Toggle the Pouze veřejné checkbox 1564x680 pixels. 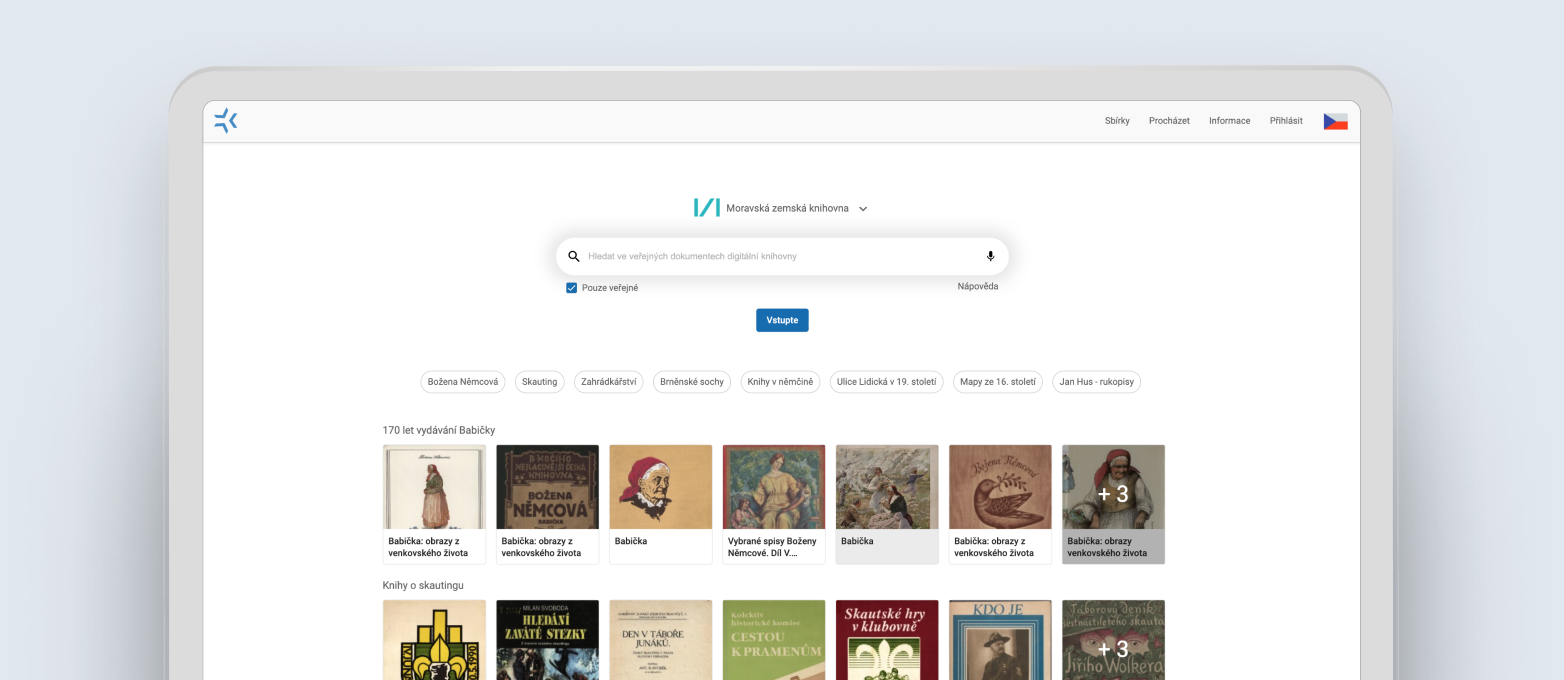point(572,288)
